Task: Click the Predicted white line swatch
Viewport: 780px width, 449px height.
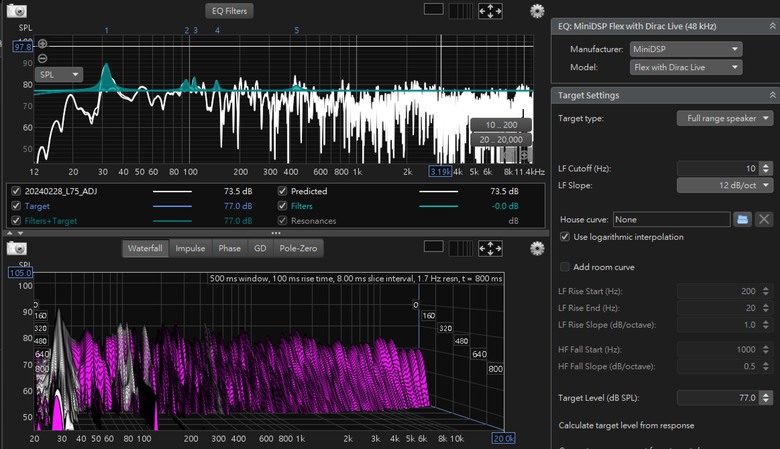Action: tap(438, 191)
